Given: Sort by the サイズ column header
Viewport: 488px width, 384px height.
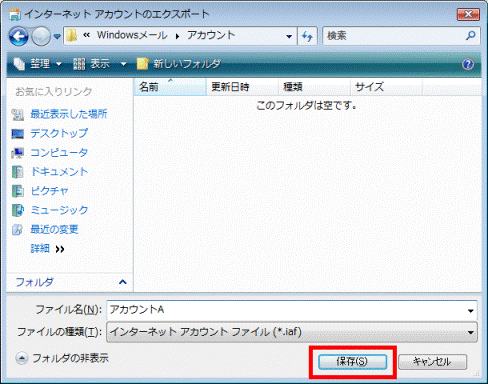Looking at the screenshot, I should pyautogui.click(x=386, y=87).
